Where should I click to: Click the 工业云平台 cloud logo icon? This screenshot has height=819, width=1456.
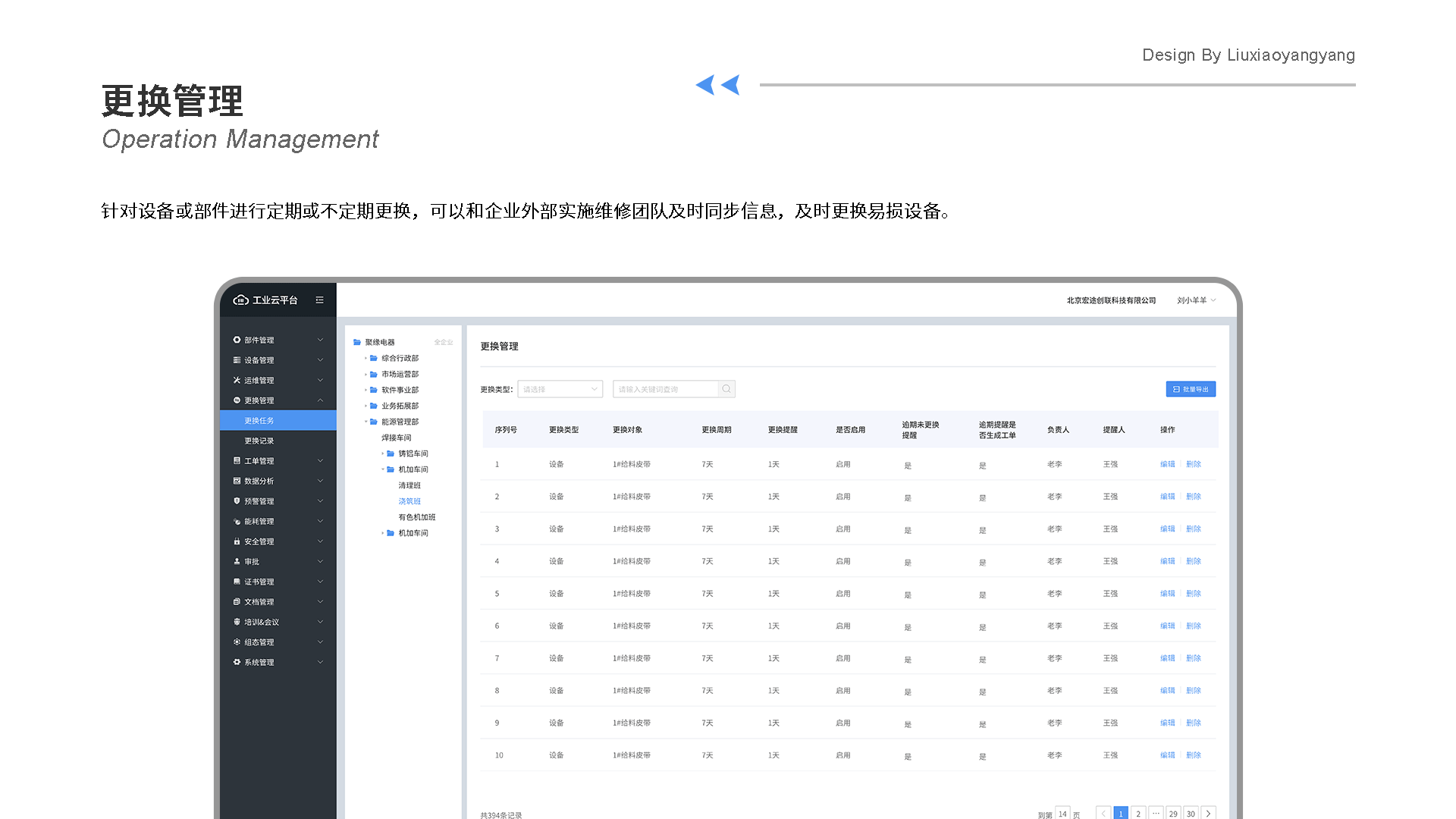[240, 300]
